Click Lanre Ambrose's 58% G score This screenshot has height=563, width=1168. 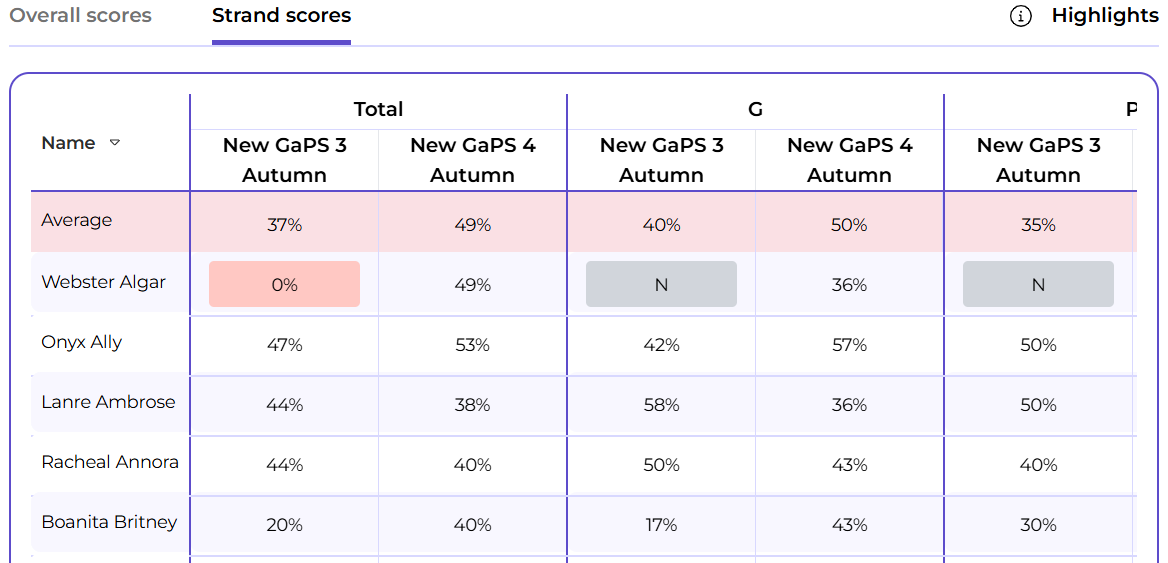coord(661,405)
